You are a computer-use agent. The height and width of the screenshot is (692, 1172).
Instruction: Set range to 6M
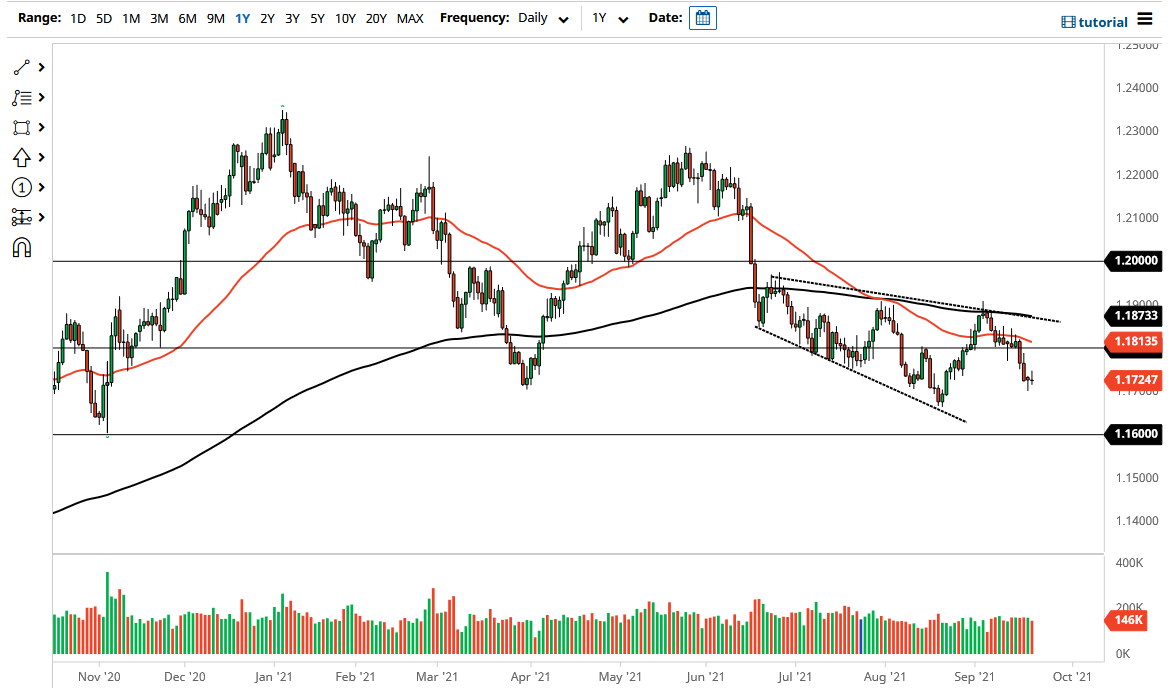(x=187, y=18)
